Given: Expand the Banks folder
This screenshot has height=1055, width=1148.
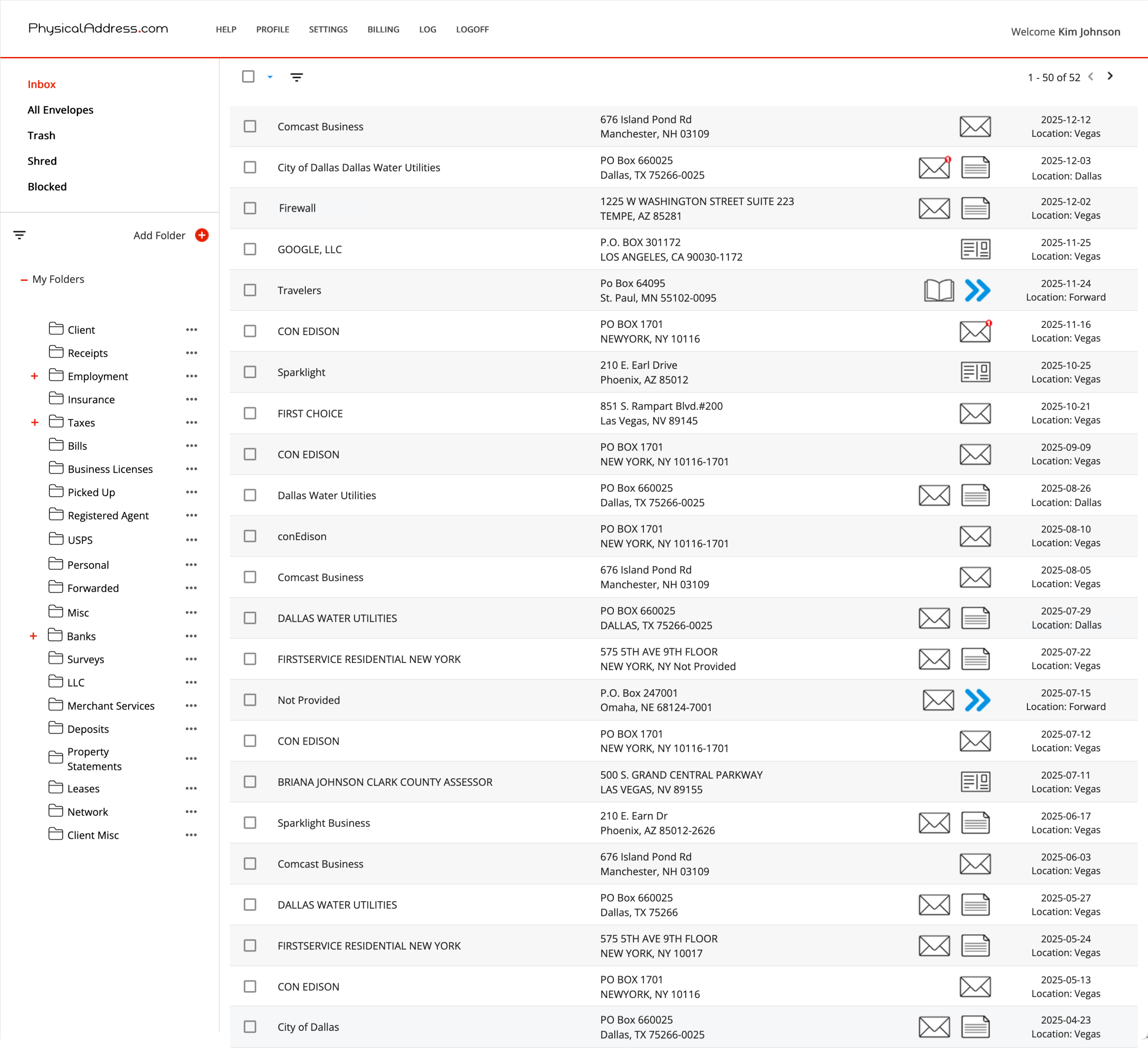Looking at the screenshot, I should coord(33,636).
